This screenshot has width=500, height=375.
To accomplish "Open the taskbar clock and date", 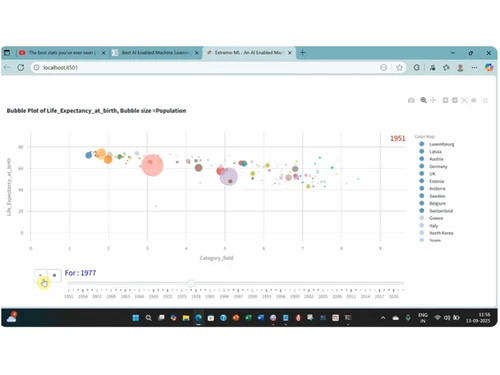I will click(478, 318).
